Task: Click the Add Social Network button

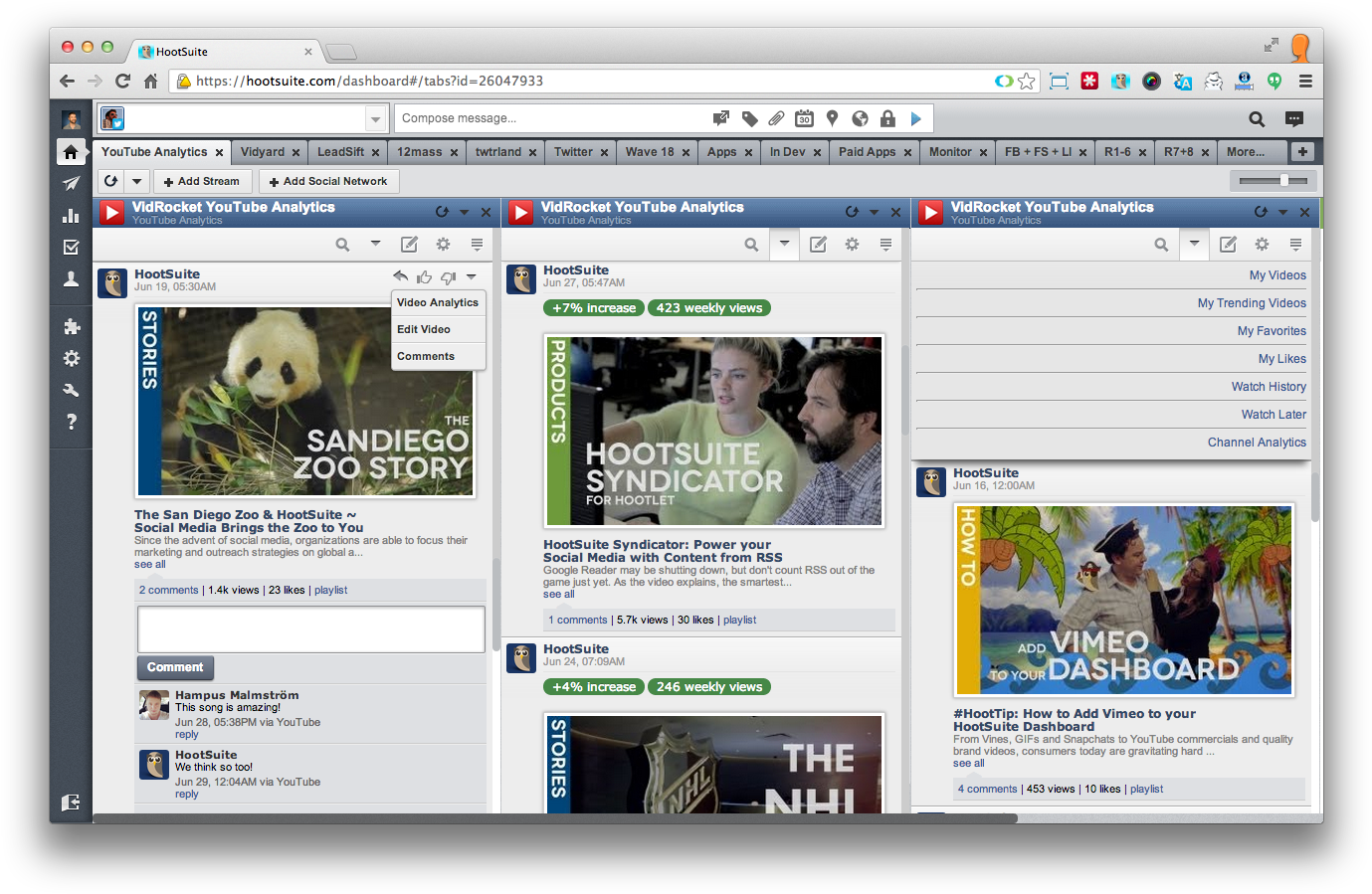Action: [328, 181]
